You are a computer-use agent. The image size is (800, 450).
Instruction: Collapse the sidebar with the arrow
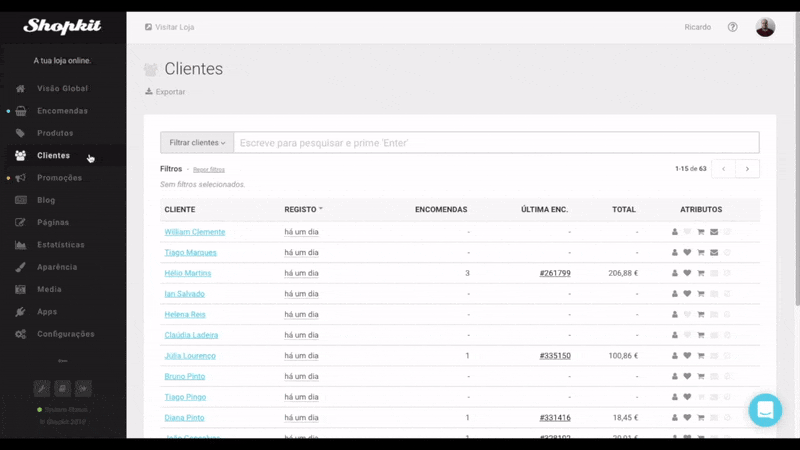click(63, 361)
